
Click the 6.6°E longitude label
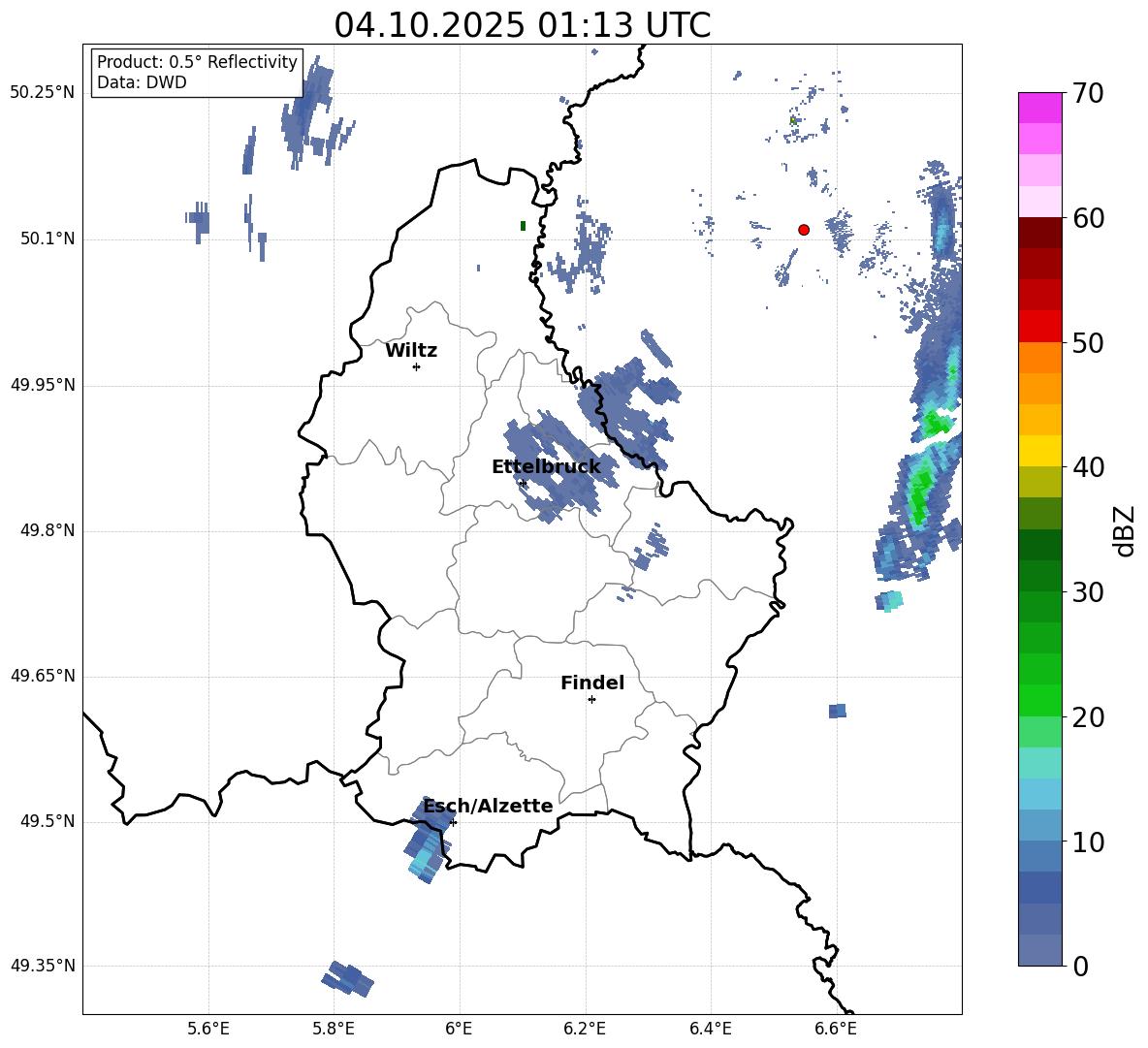[836, 1029]
